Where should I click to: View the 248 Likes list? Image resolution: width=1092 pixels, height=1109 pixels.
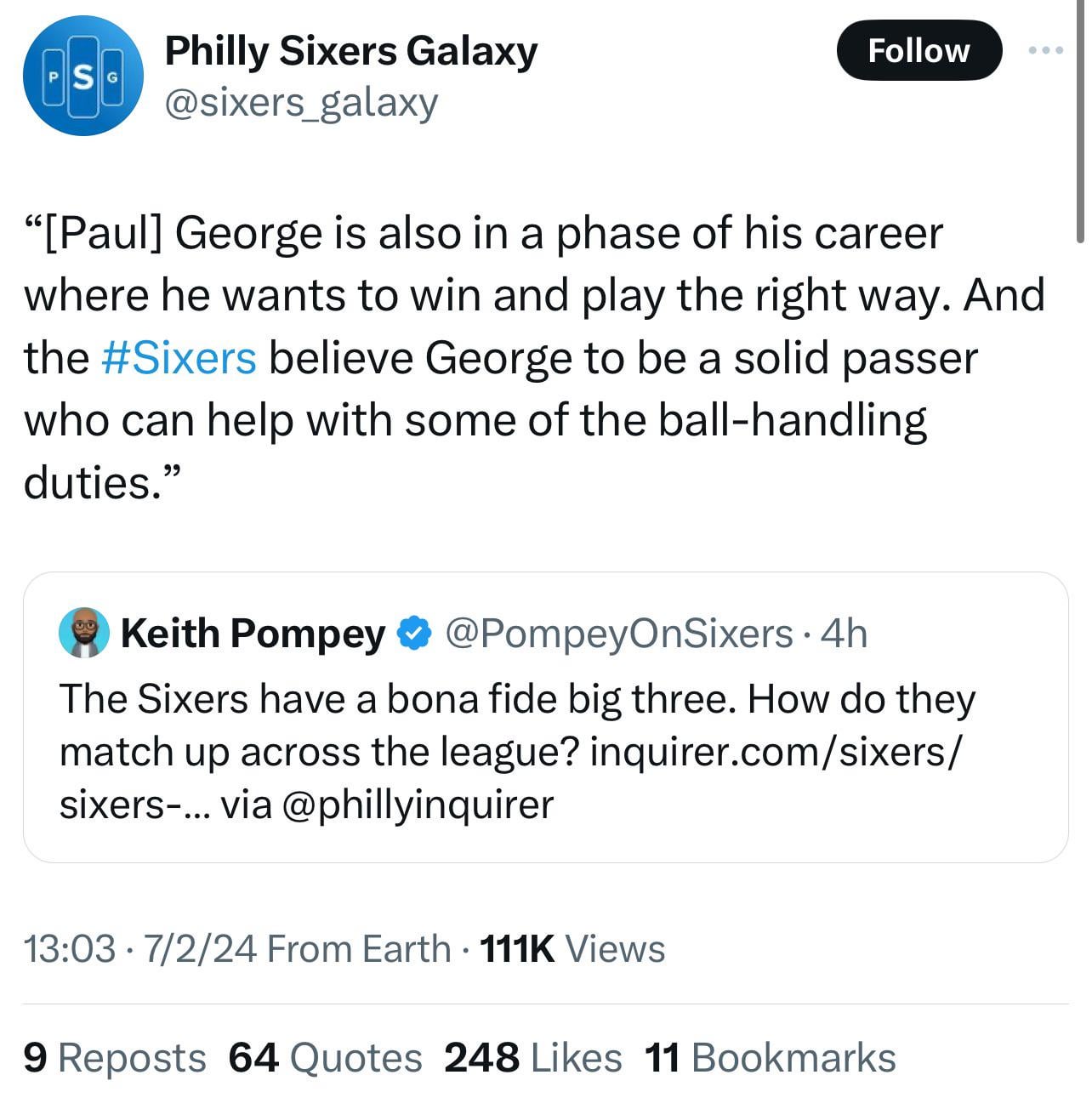[x=532, y=1058]
